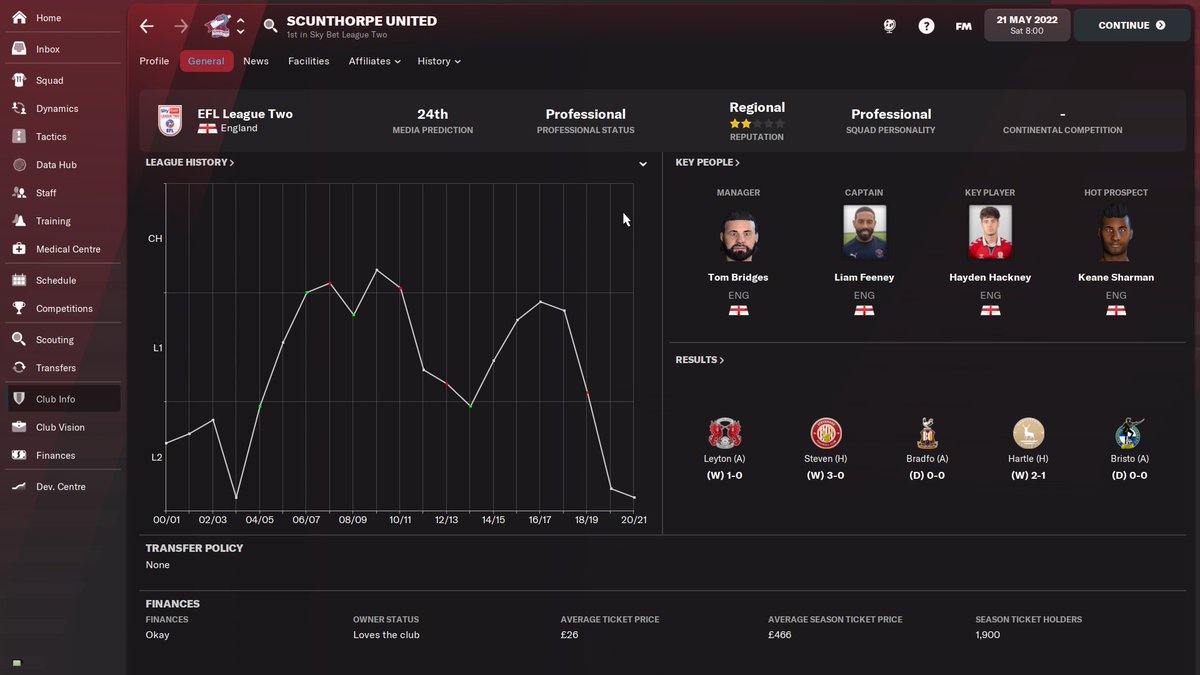The height and width of the screenshot is (675, 1200).
Task: Click Hayden Hackney portrait
Action: [x=990, y=233]
